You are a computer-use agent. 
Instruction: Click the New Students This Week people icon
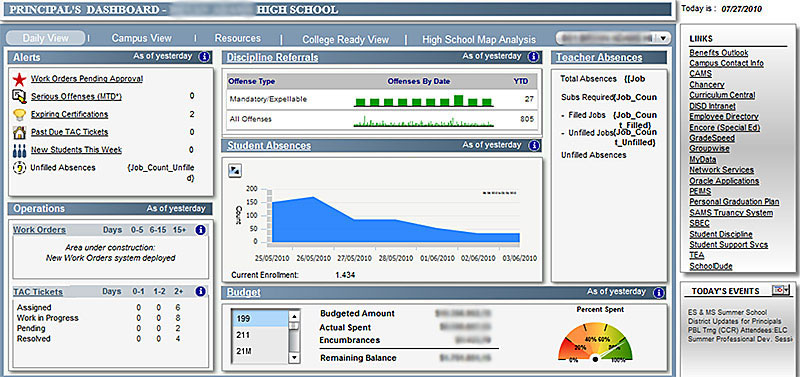click(19, 150)
